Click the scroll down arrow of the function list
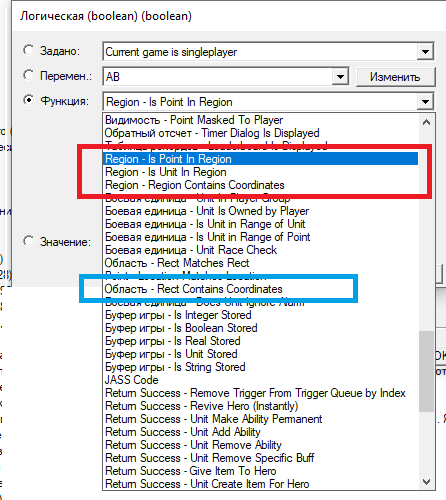The image size is (446, 500). (x=426, y=482)
